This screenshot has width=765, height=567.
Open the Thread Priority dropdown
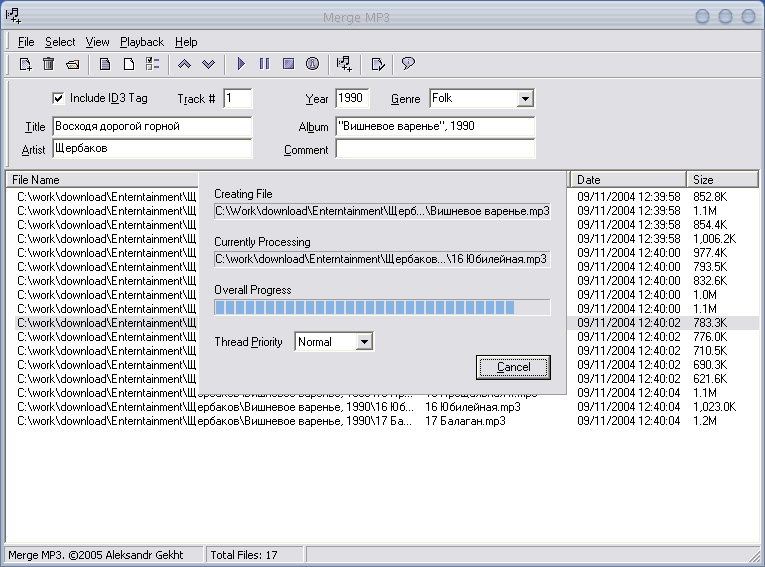tap(364, 342)
